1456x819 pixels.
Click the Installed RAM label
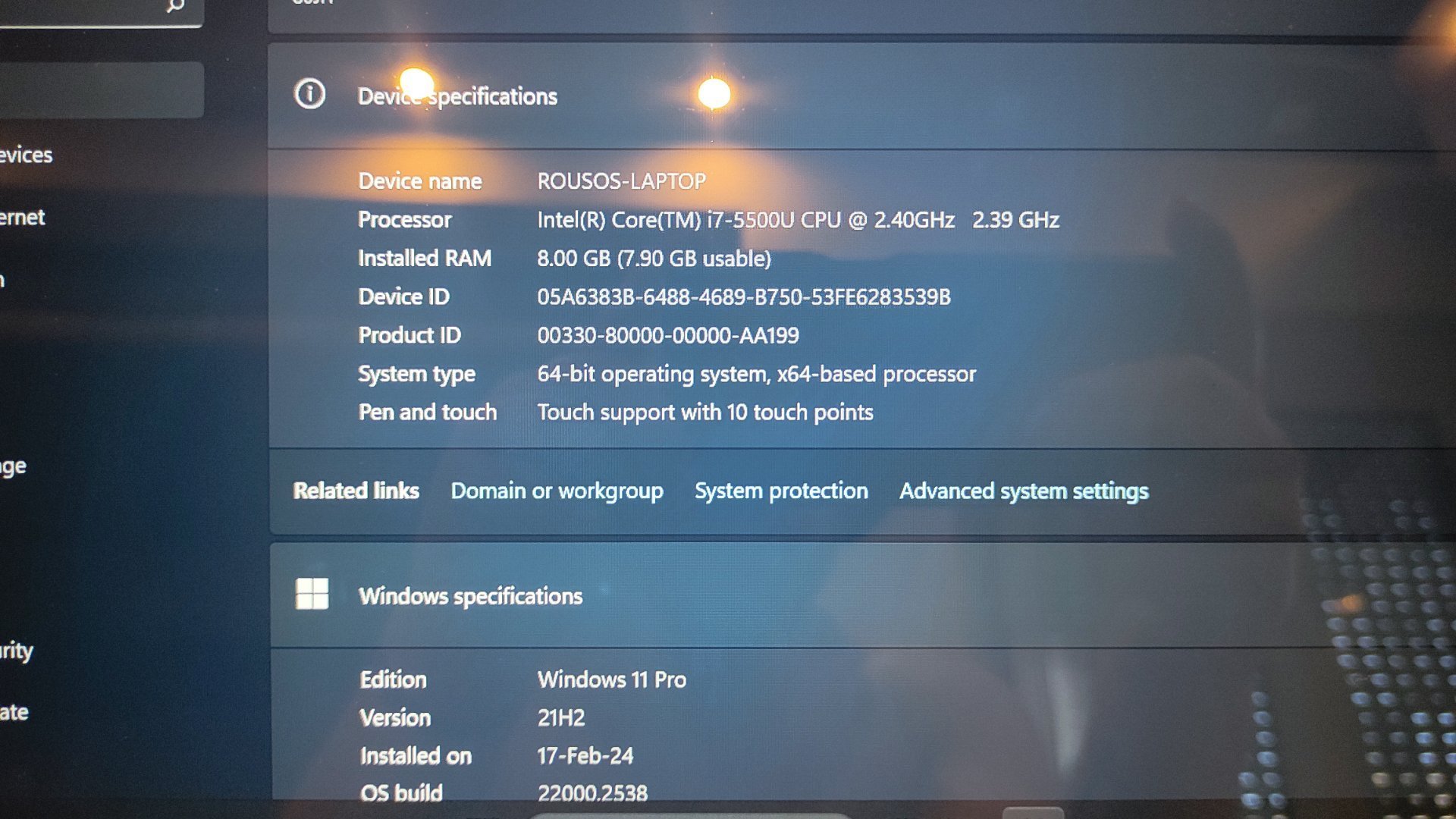pyautogui.click(x=424, y=259)
